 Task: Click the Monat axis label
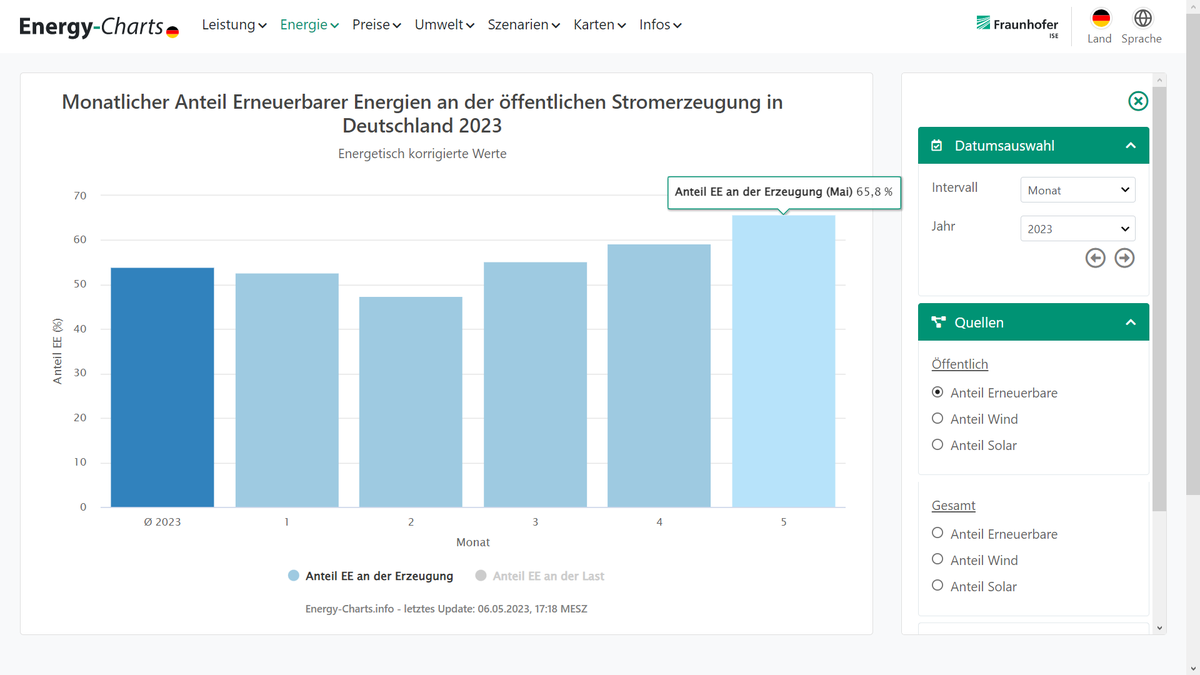point(473,542)
